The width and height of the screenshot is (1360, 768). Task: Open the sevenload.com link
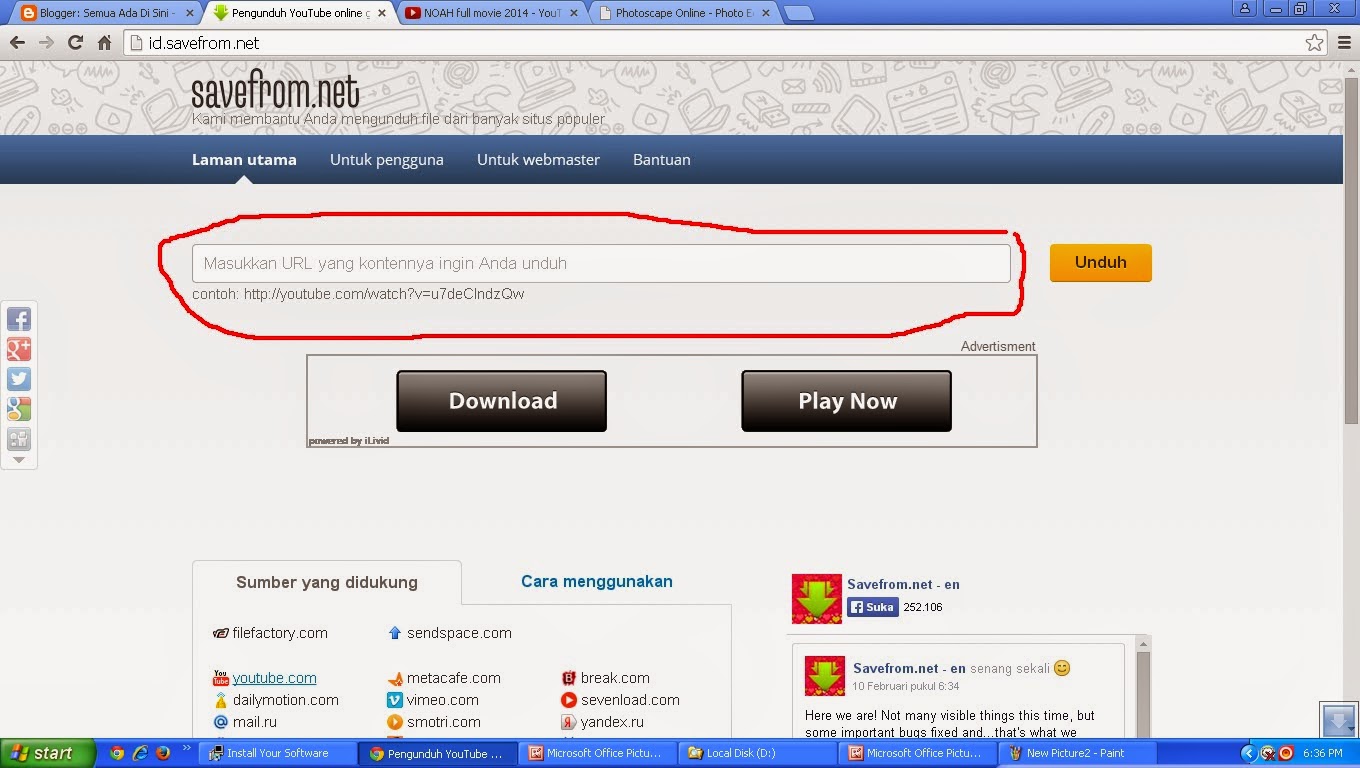(630, 700)
